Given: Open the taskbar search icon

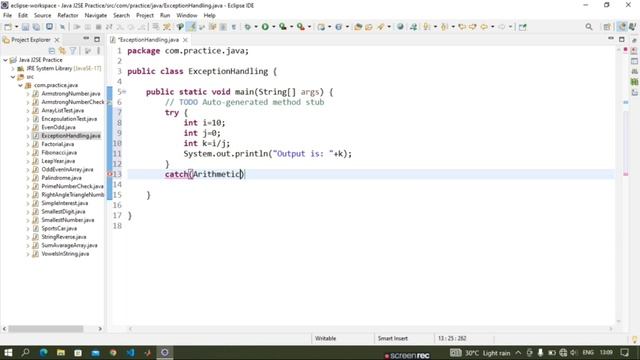Looking at the screenshot, I should 26,353.
